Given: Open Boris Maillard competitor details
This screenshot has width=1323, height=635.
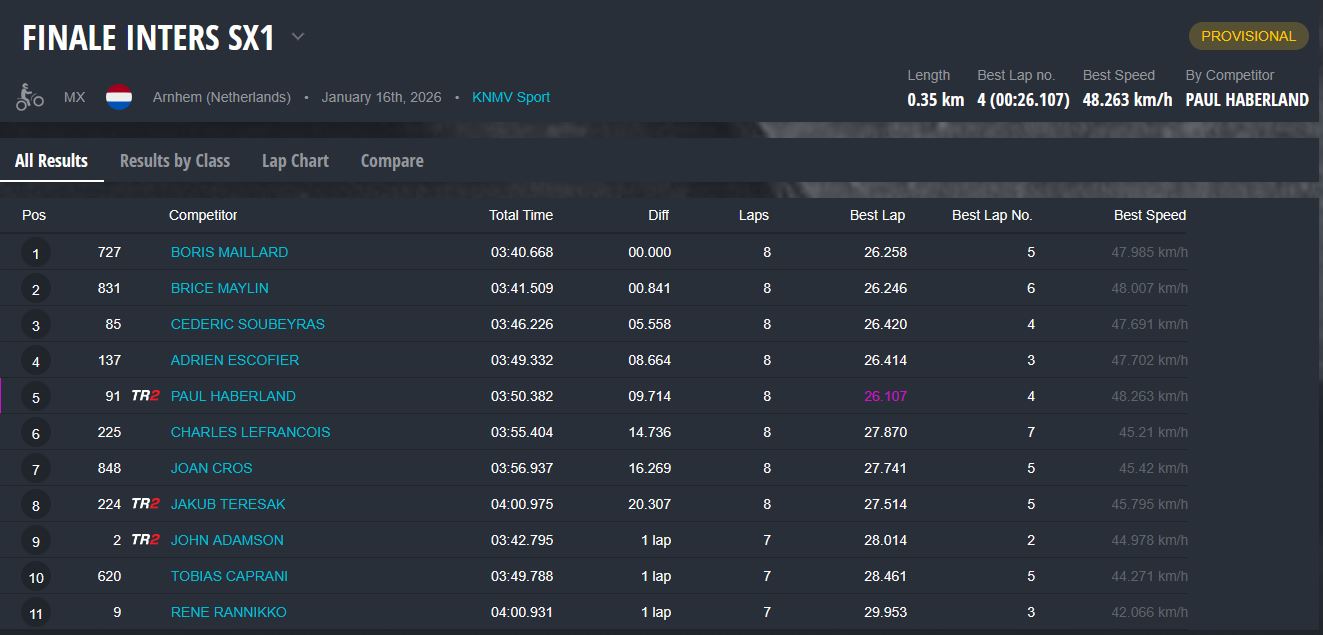Looking at the screenshot, I should click(229, 252).
